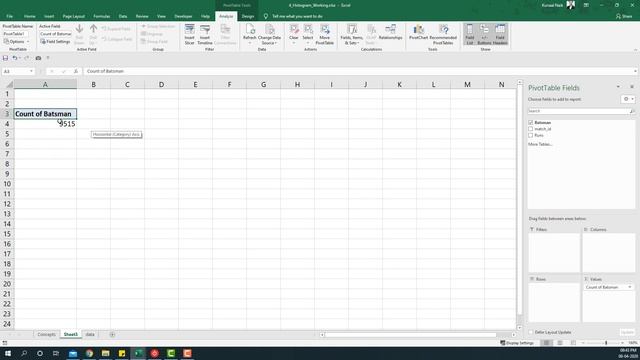Viewport: 640px width, 360px height.
Task: Open Field Settings
Action: [x=55, y=42]
